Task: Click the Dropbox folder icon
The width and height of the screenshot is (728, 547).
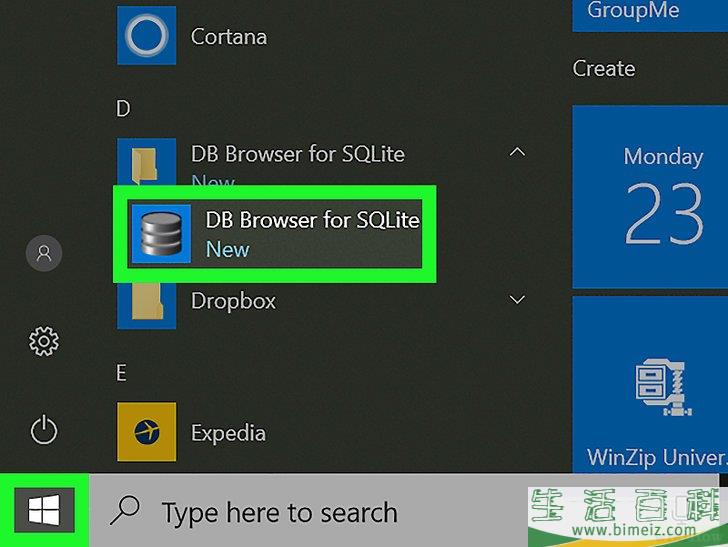Action: point(147,300)
